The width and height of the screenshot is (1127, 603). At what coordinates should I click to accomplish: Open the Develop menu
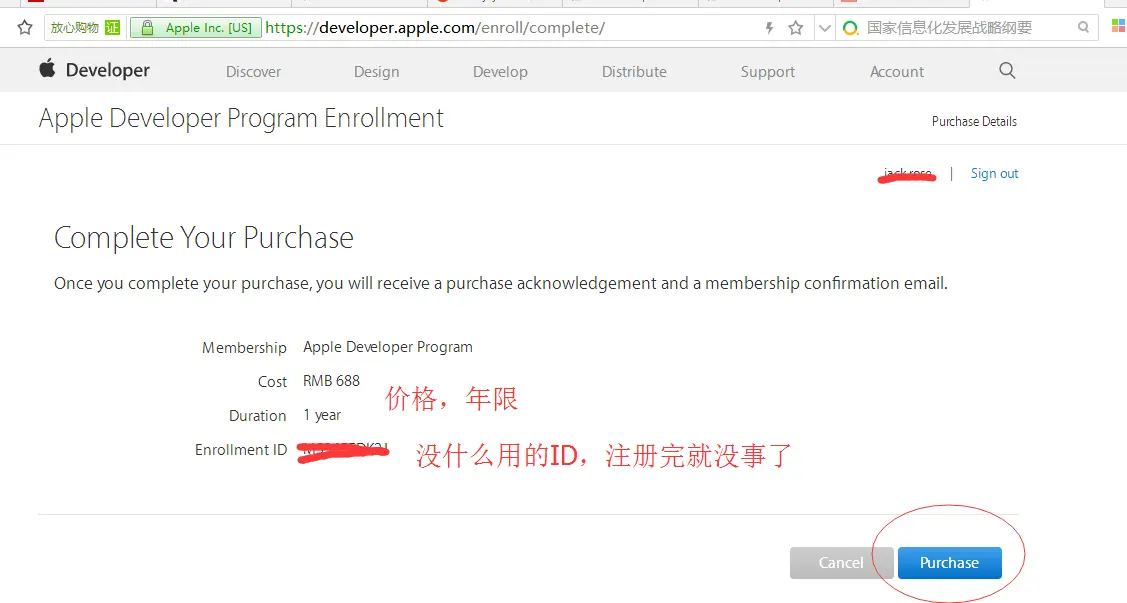point(500,72)
